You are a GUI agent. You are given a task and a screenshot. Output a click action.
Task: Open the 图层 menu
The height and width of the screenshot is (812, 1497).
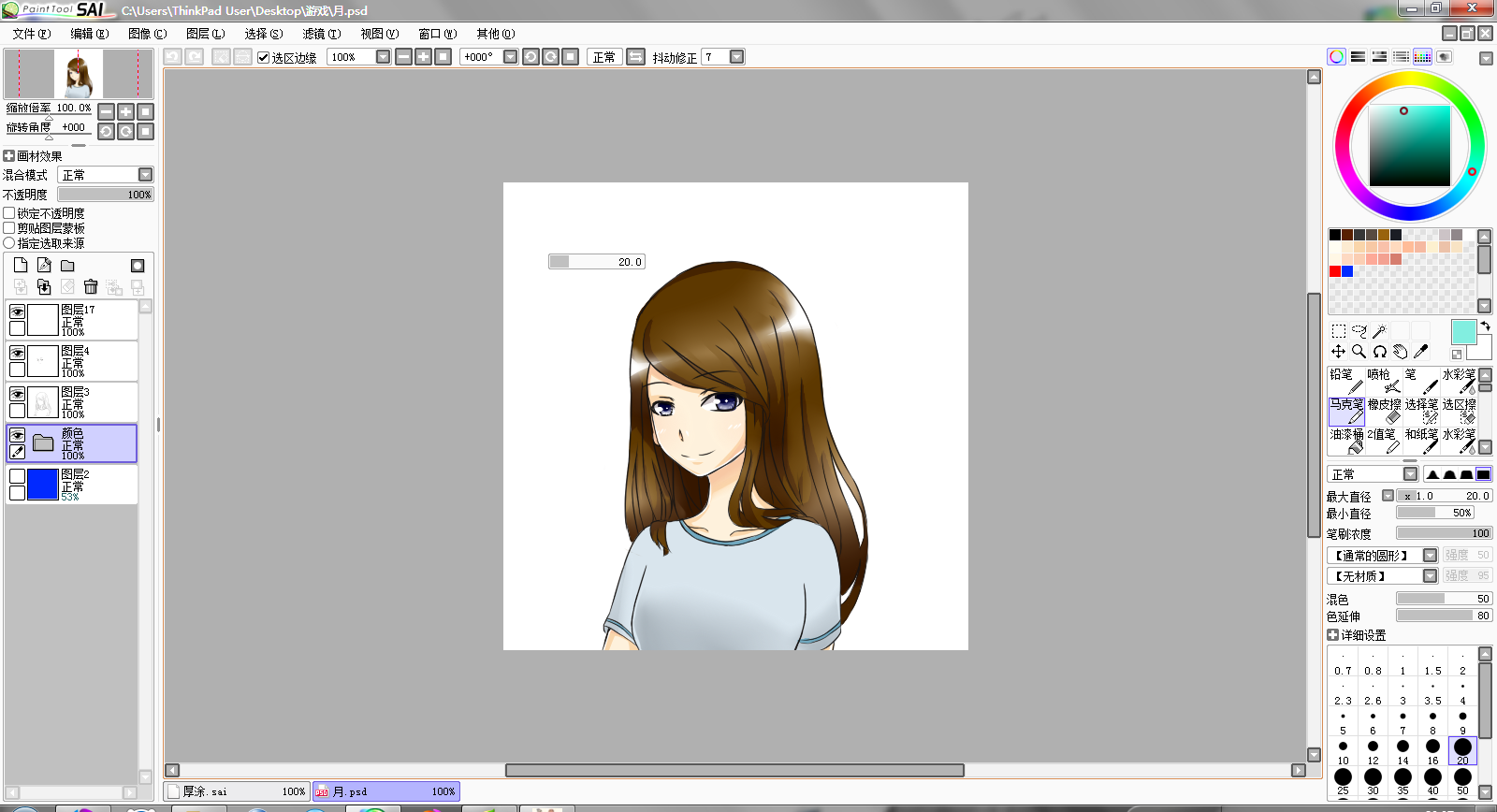click(x=206, y=34)
